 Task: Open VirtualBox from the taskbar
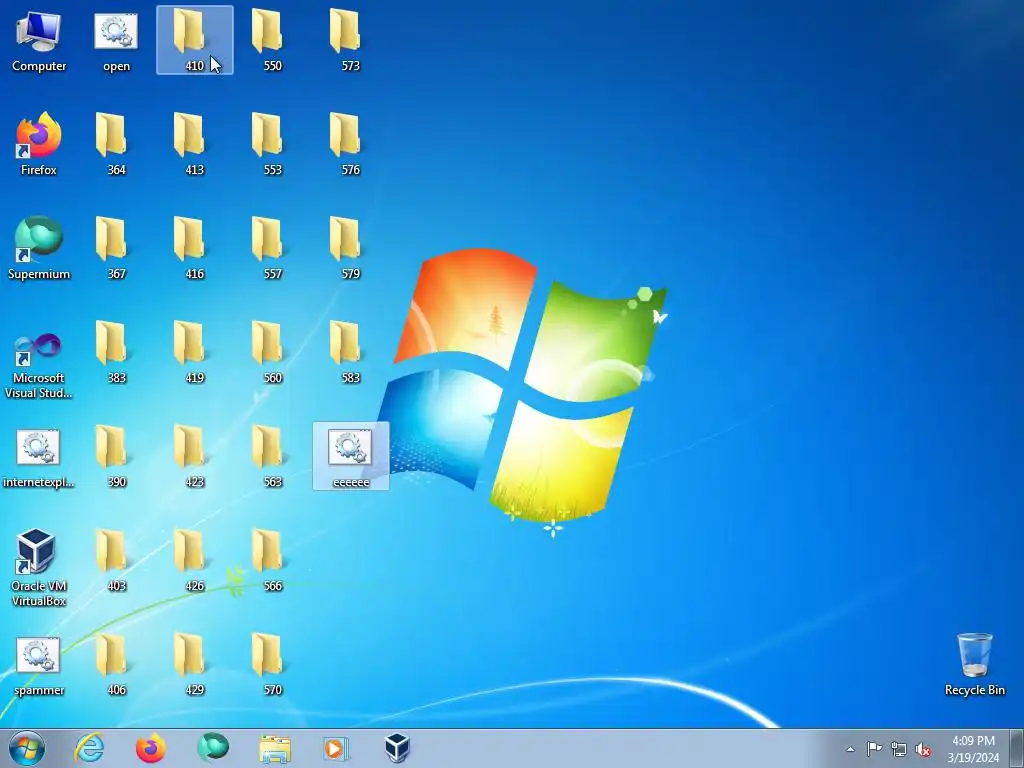pos(396,748)
